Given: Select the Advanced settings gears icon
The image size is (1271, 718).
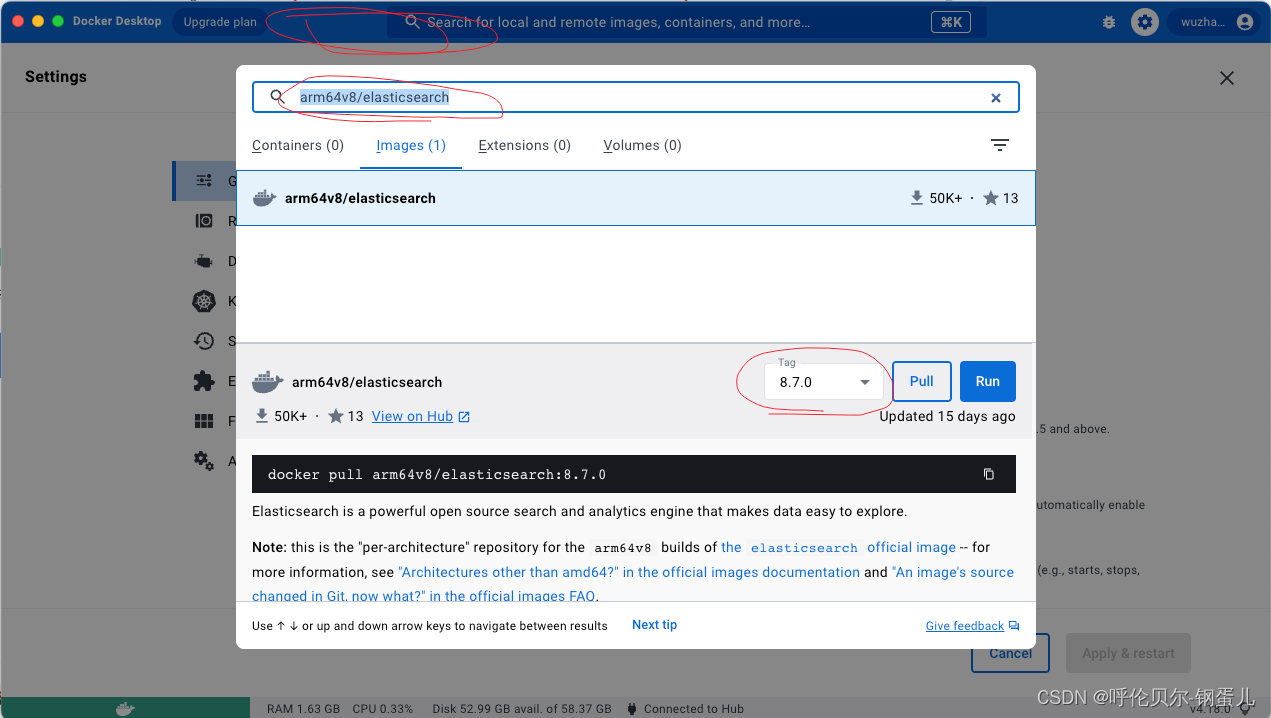Looking at the screenshot, I should tap(204, 461).
